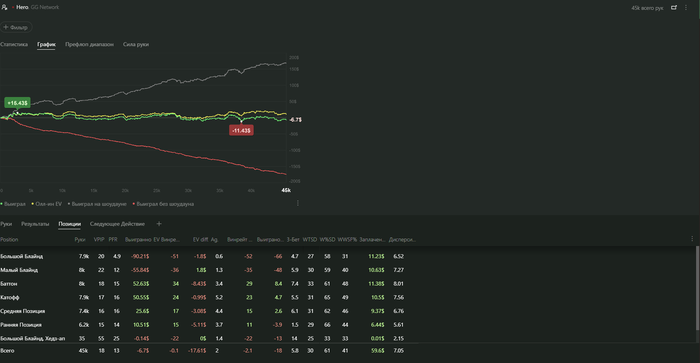The image size is (700, 363).
Task: Sort by the EV diff. column header
Action: 200,240
